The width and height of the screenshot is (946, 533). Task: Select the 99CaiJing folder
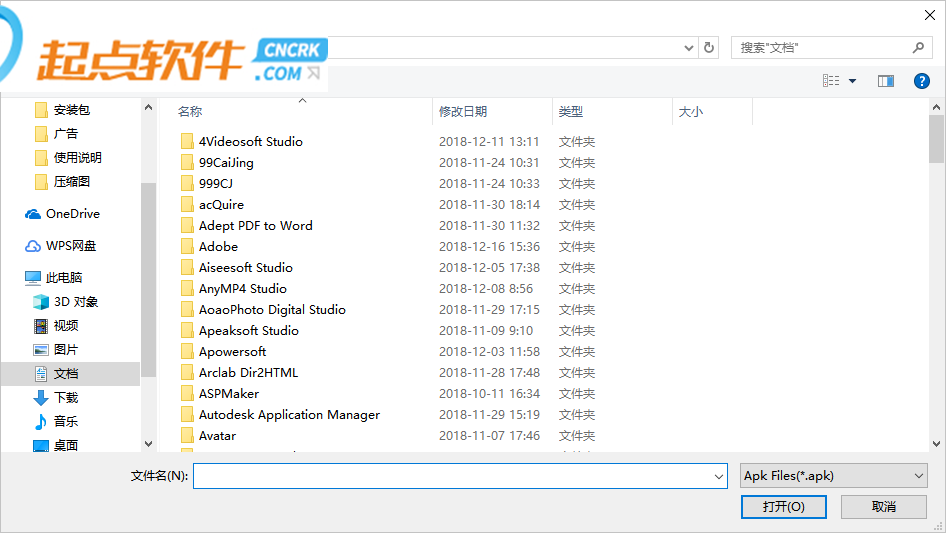[x=226, y=163]
